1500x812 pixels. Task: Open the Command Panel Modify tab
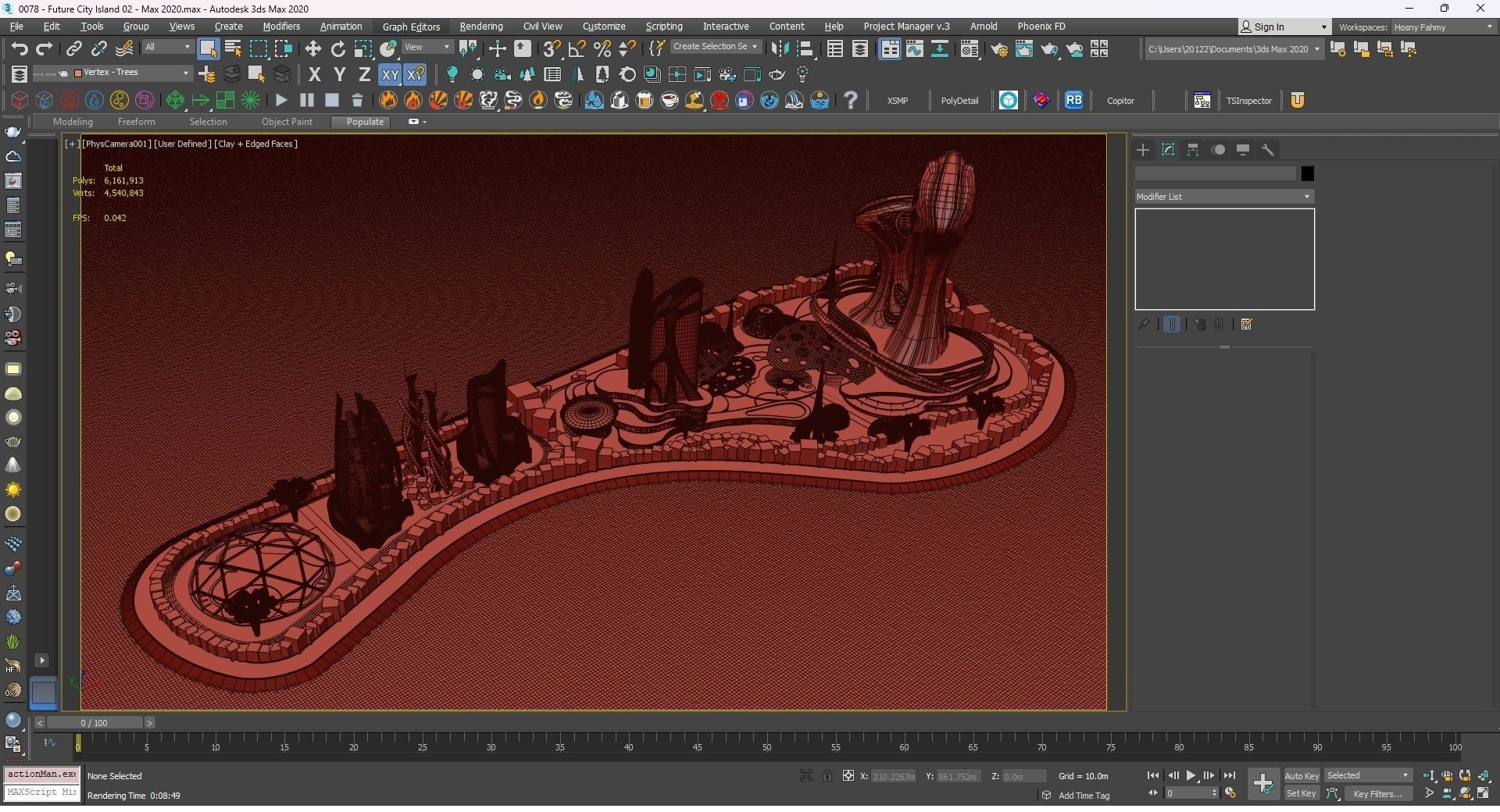click(1168, 150)
